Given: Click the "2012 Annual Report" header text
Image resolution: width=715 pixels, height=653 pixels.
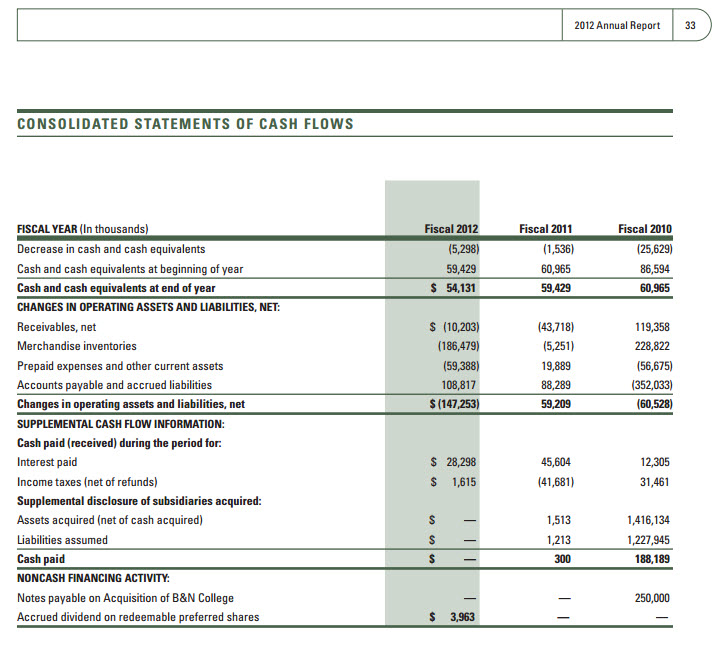Looking at the screenshot, I should click(617, 25).
